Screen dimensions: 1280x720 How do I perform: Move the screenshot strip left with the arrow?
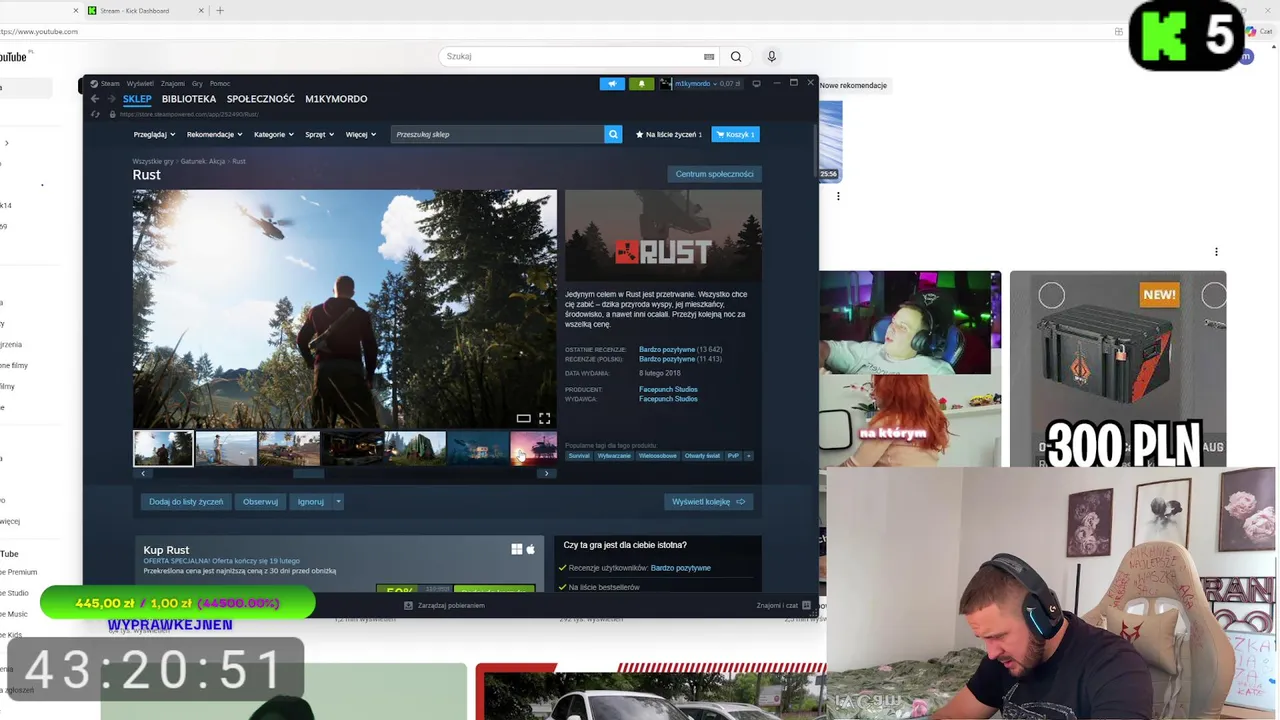[x=143, y=473]
